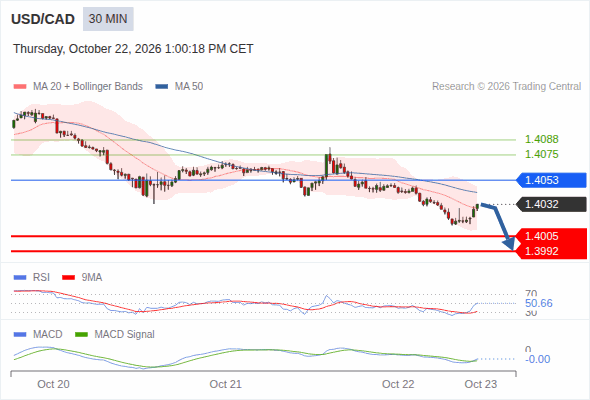Click the black 1.4032 current price tag
Image resolution: width=590 pixels, height=400 pixels.
tap(551, 204)
